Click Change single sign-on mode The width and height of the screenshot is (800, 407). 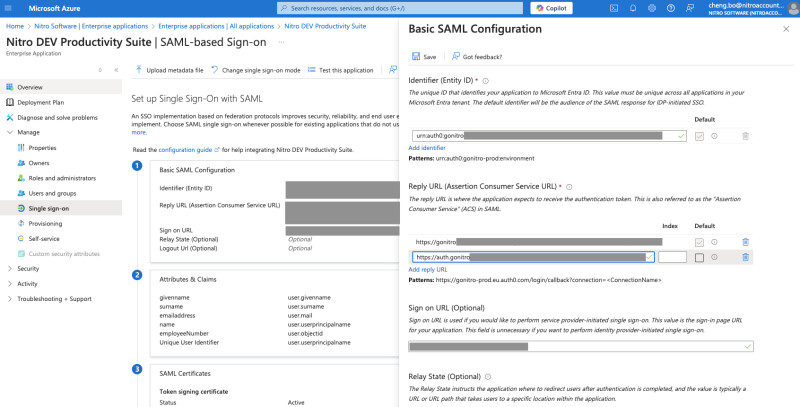(x=256, y=70)
